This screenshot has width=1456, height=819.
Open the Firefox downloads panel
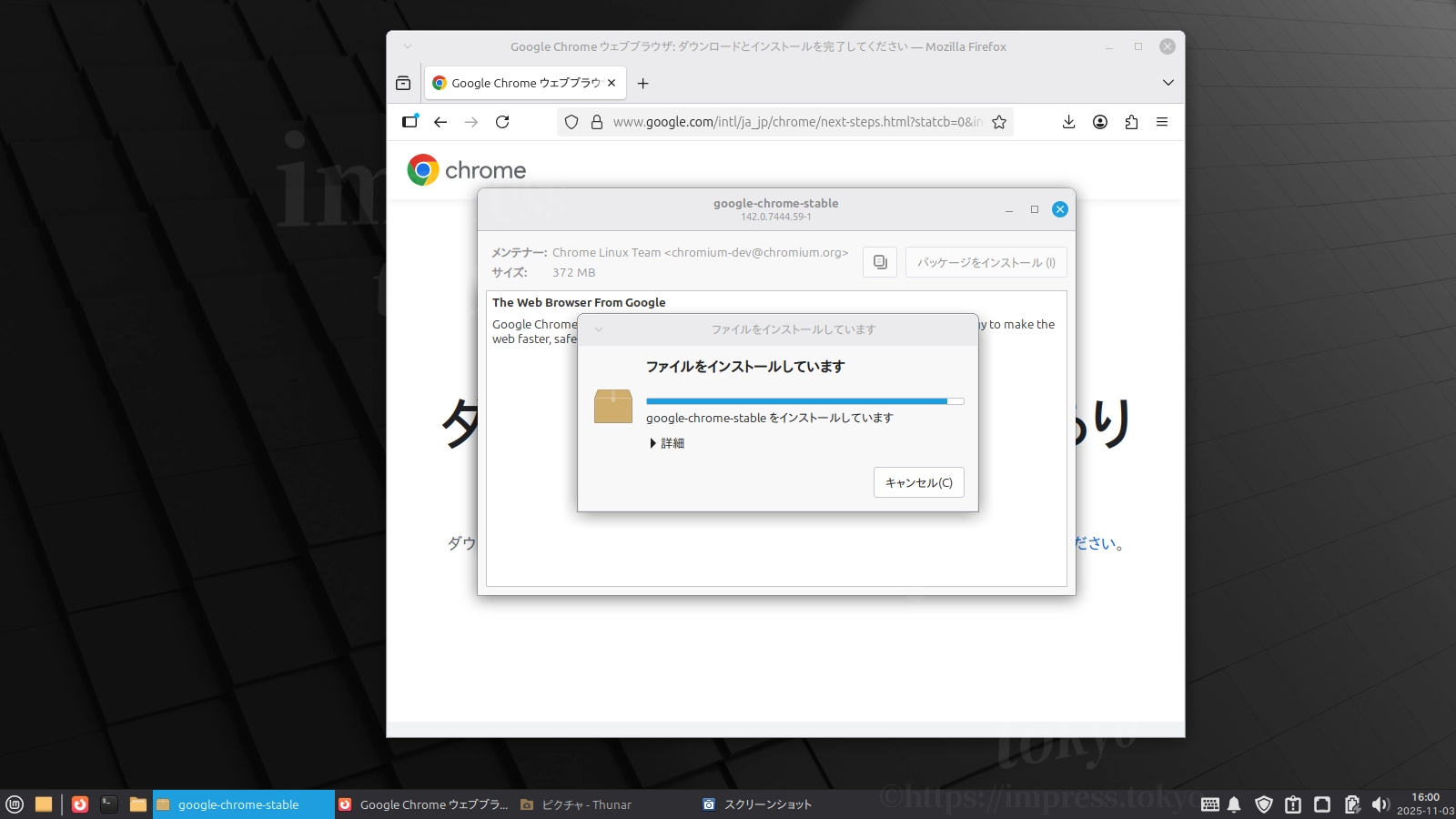tap(1069, 122)
